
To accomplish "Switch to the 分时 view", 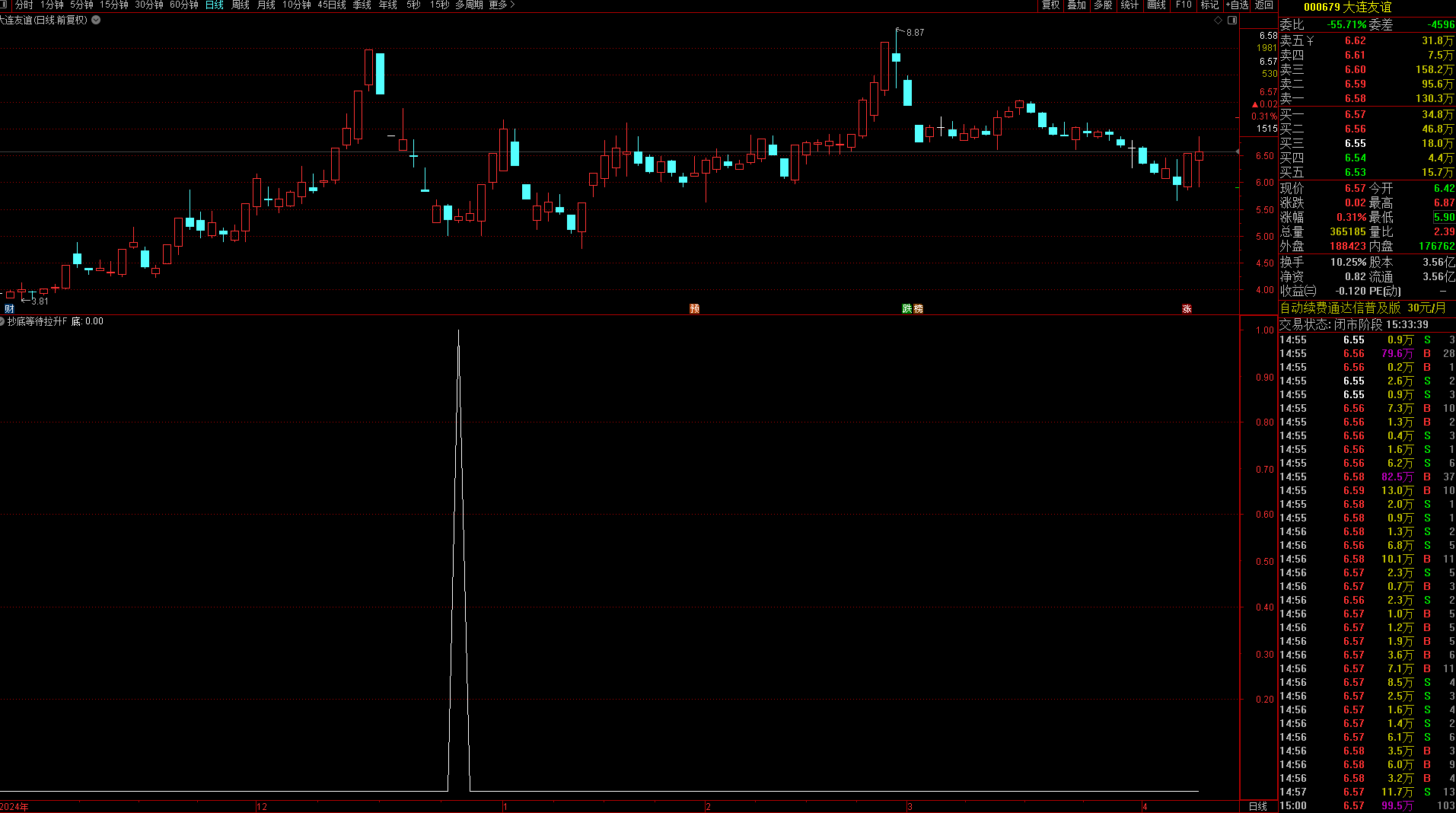I will tap(24, 5).
